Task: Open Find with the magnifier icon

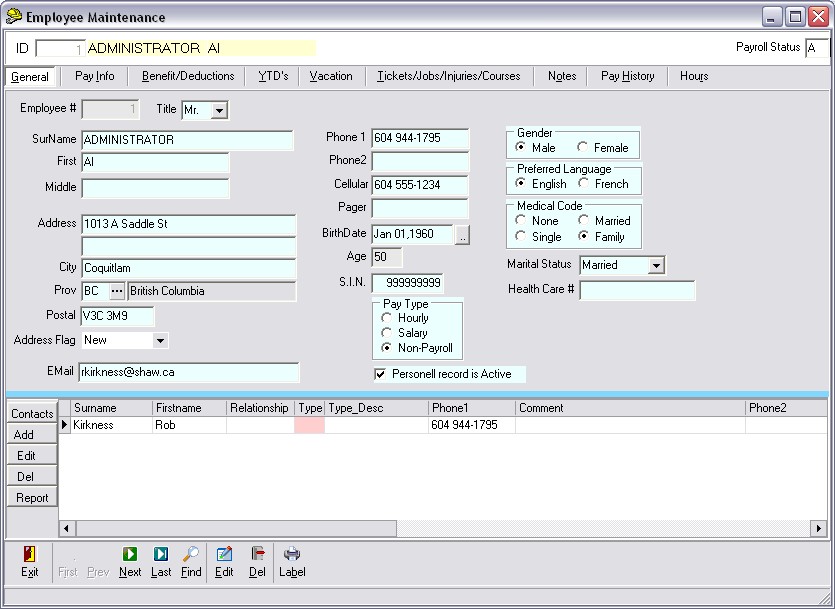Action: (x=191, y=554)
